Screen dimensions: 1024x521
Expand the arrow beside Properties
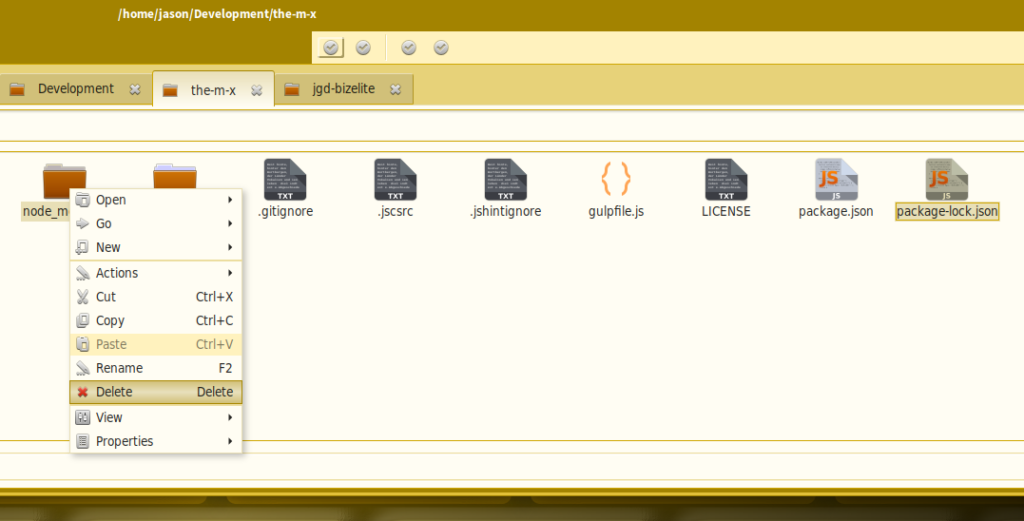coord(230,441)
